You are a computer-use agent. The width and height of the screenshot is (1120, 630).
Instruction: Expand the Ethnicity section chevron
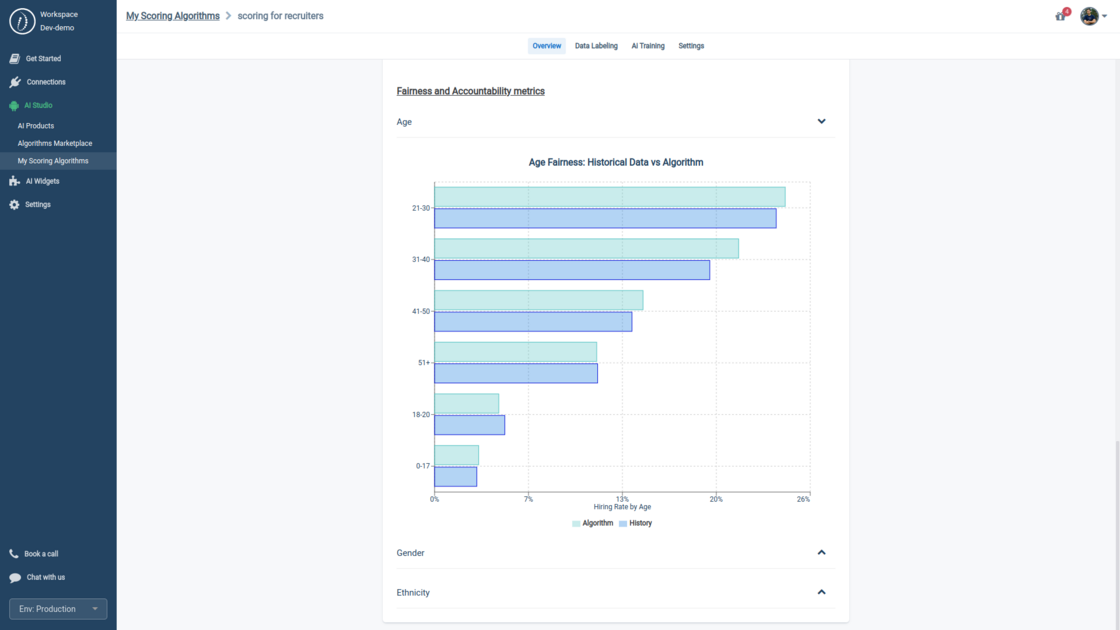821,592
